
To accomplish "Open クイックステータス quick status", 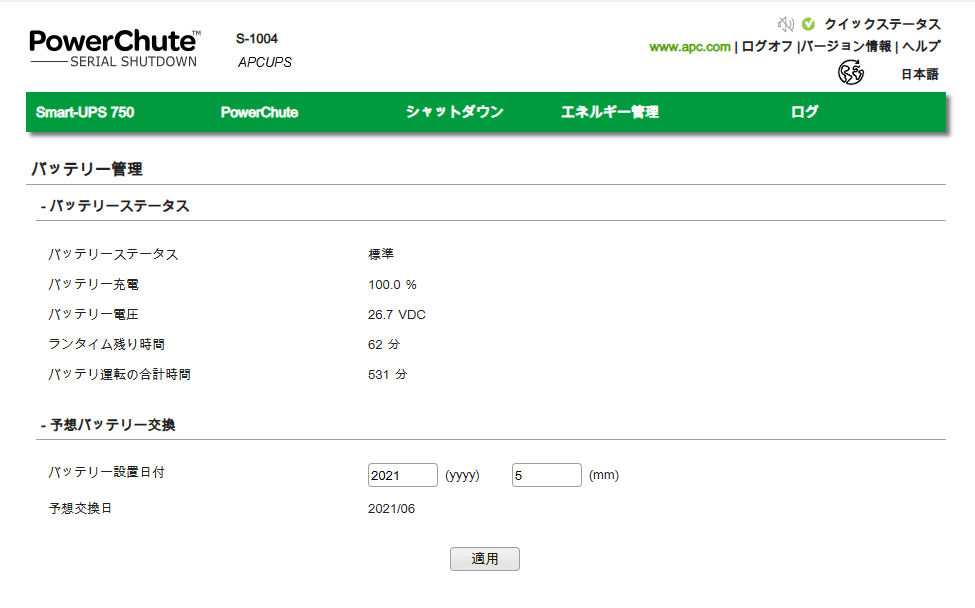I will tap(882, 24).
